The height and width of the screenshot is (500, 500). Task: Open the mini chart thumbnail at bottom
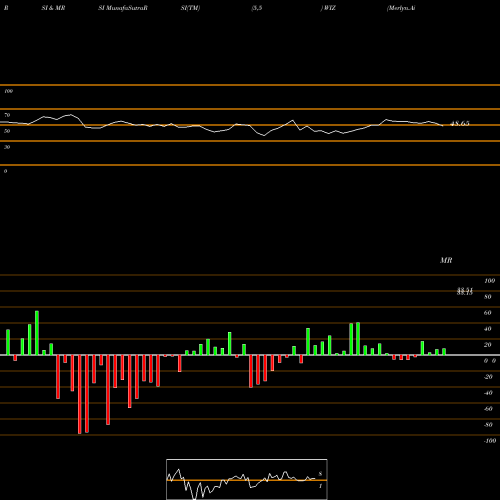pos(247,479)
